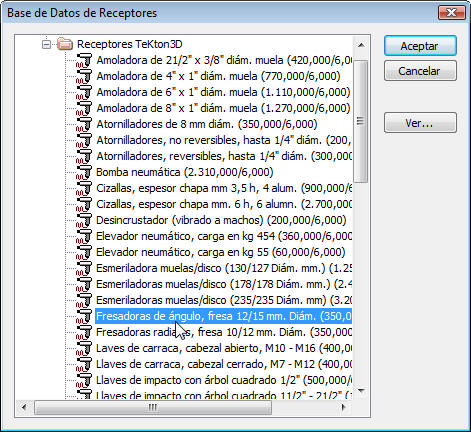Click the vertical scrollbar thumb
Viewport: 471px width, 432px height.
[x=361, y=121]
